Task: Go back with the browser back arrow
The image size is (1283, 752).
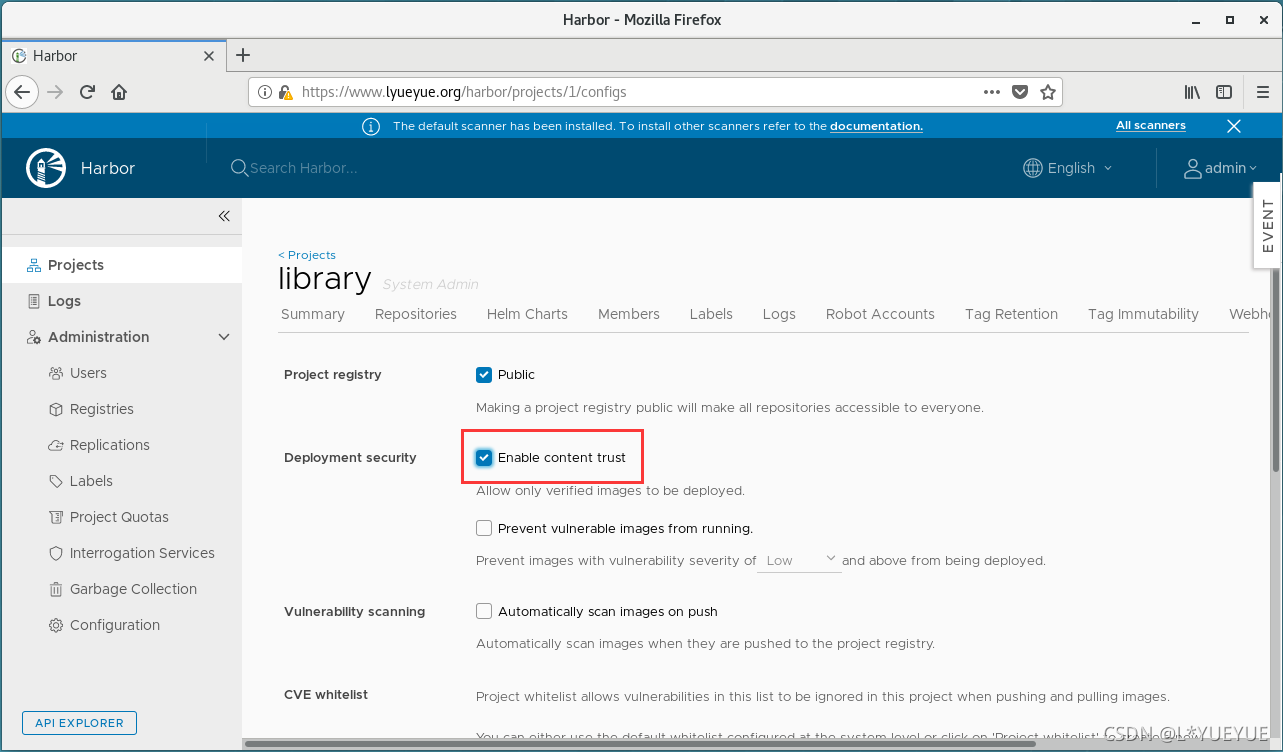Action: coord(22,92)
